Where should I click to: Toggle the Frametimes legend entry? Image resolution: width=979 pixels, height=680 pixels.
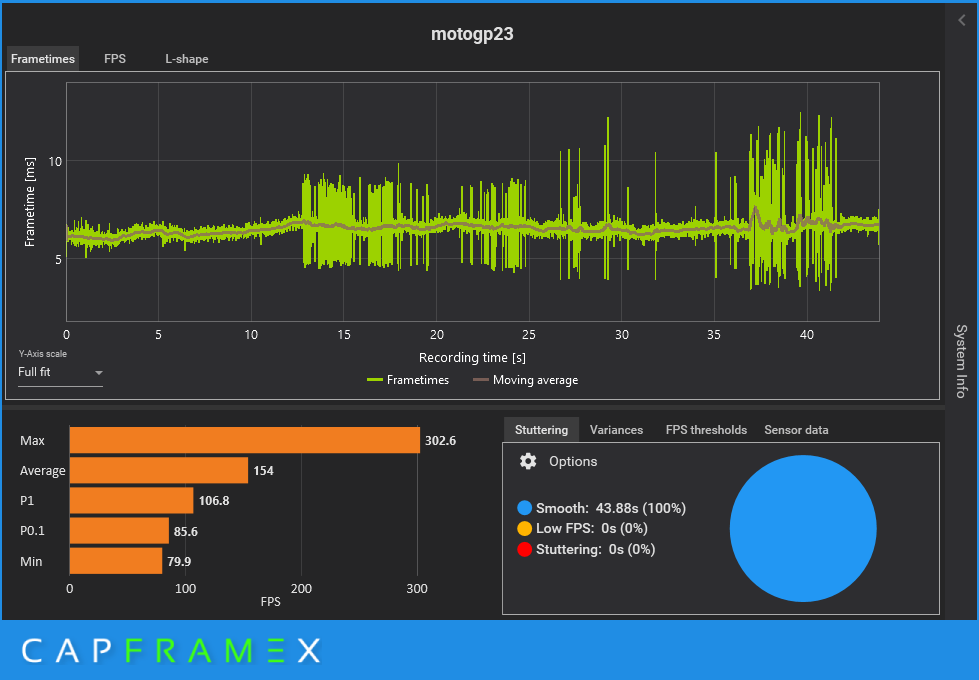pos(408,380)
